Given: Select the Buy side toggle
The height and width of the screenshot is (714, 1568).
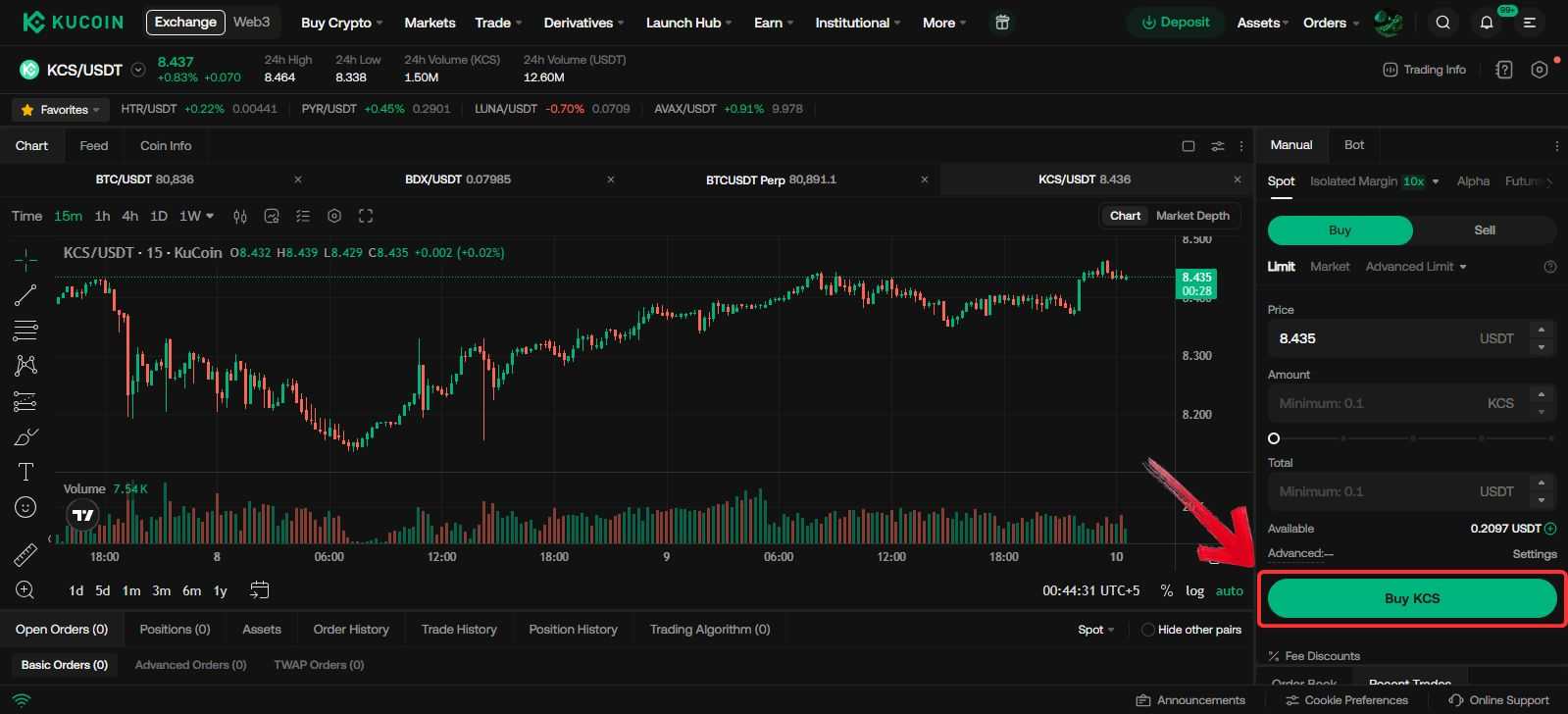Looking at the screenshot, I should coord(1340,230).
